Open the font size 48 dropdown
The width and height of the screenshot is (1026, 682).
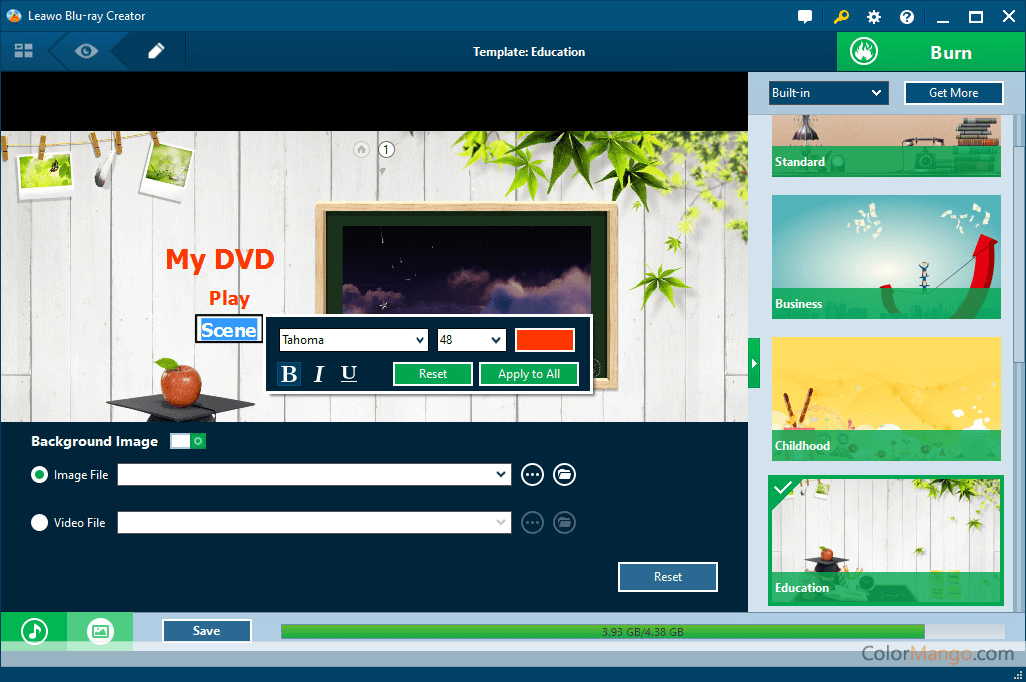471,340
